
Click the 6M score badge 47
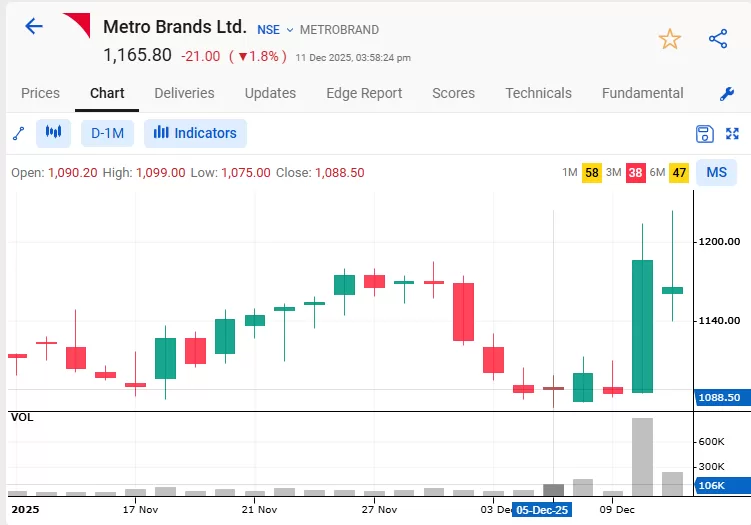pyautogui.click(x=679, y=173)
